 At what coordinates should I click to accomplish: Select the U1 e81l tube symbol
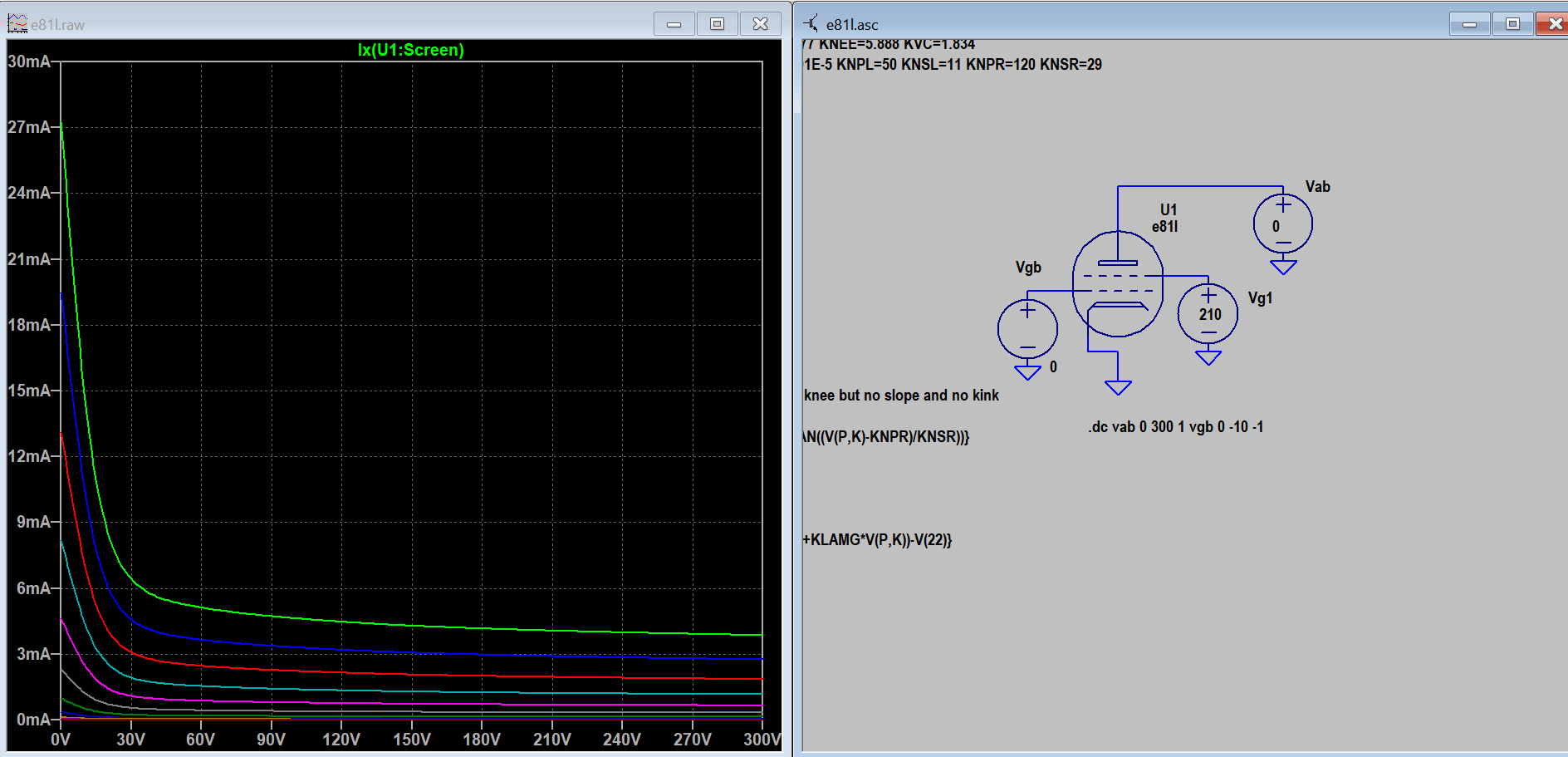pos(1117,283)
